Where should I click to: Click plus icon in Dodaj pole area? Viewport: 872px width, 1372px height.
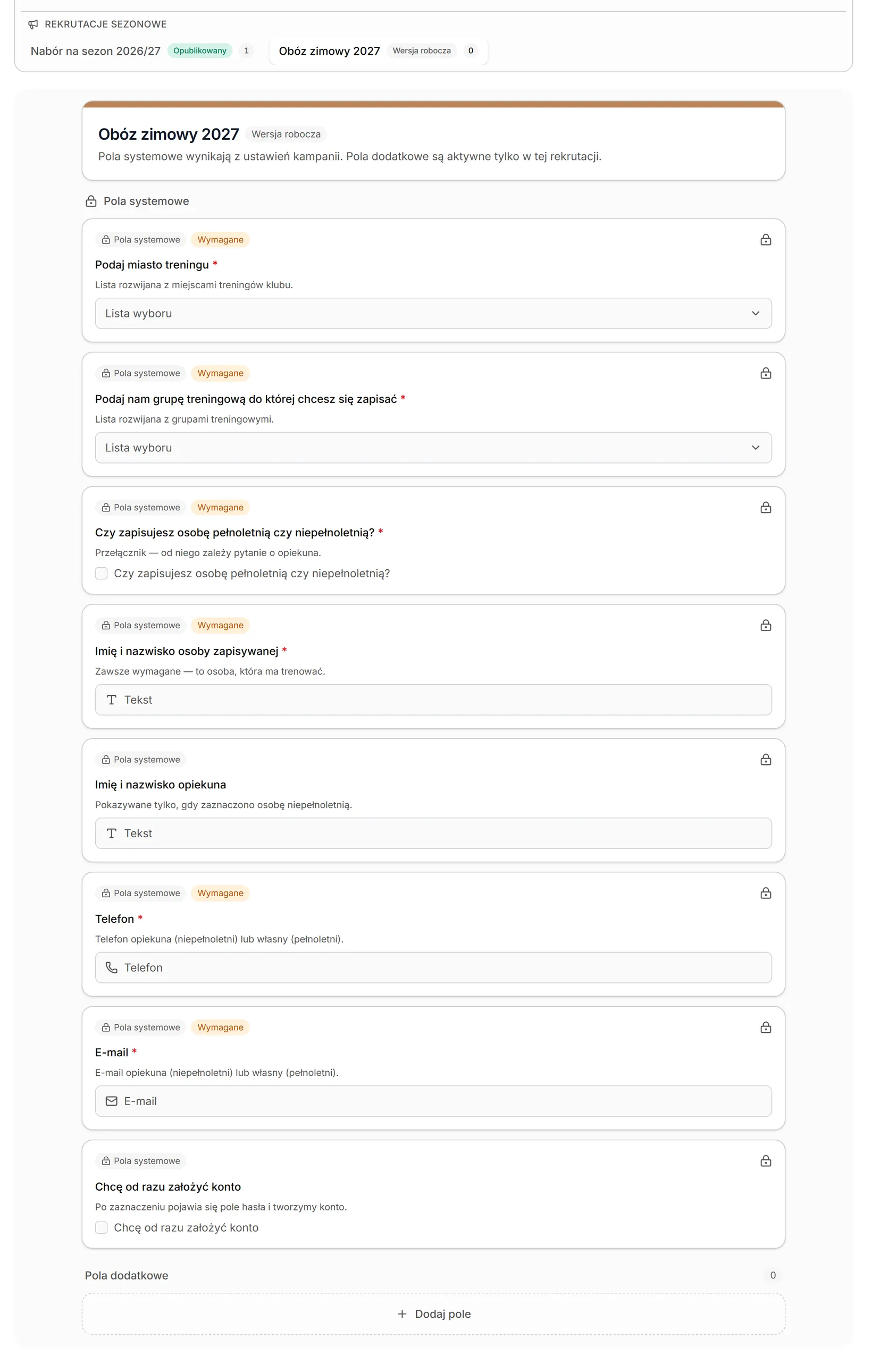[402, 1314]
